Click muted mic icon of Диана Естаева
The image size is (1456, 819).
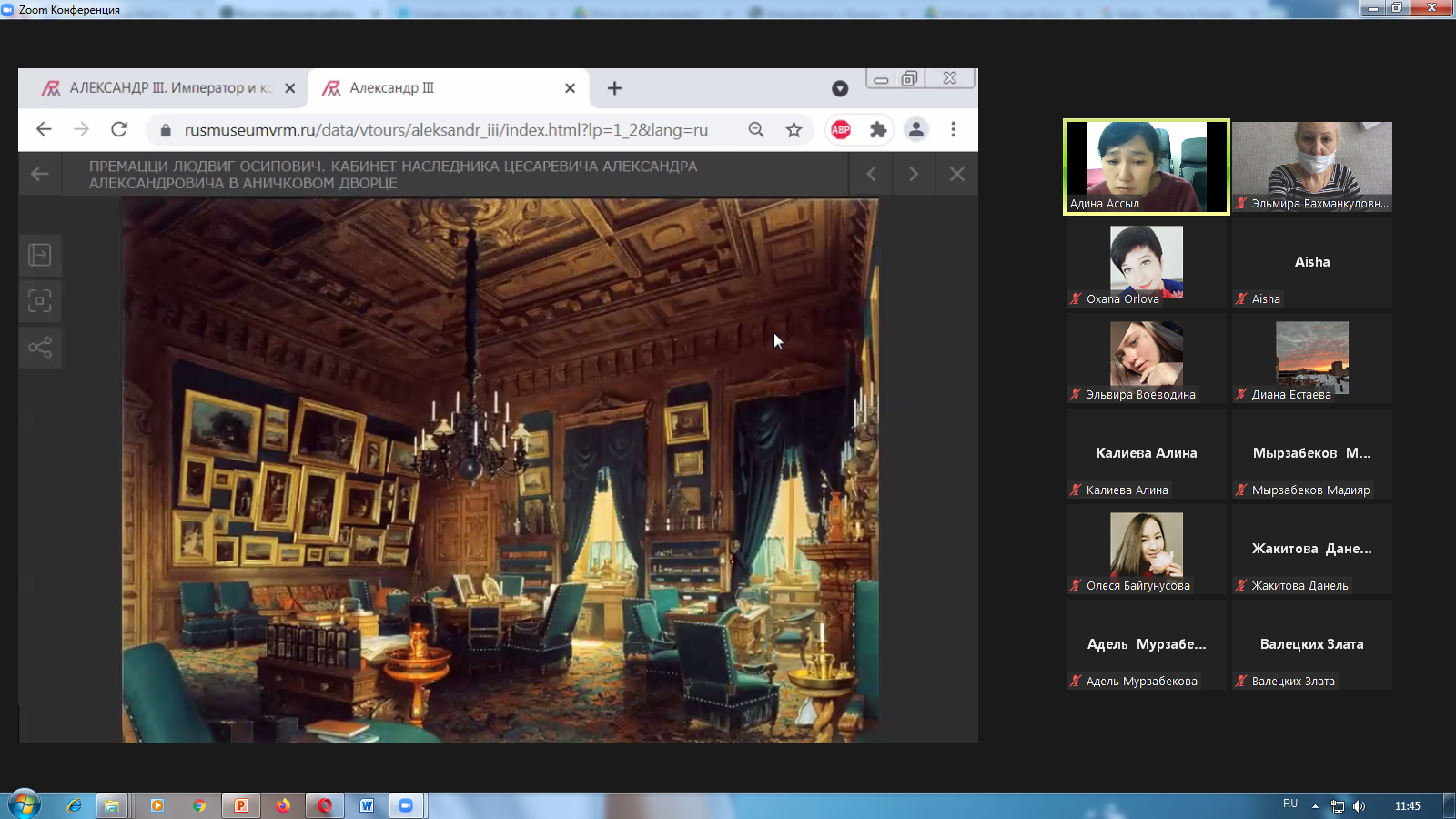click(1241, 394)
